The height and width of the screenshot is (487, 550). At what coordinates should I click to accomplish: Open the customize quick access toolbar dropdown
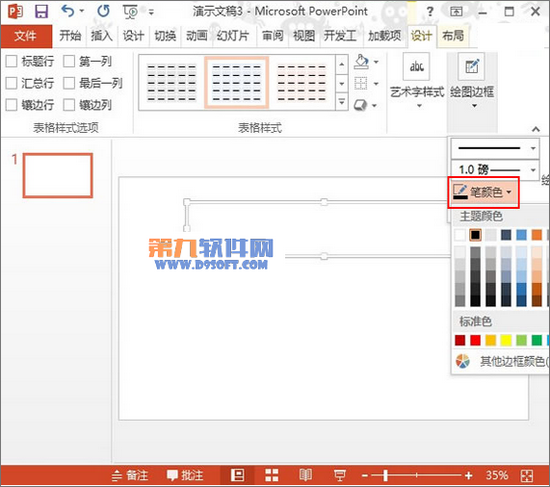pyautogui.click(x=151, y=12)
